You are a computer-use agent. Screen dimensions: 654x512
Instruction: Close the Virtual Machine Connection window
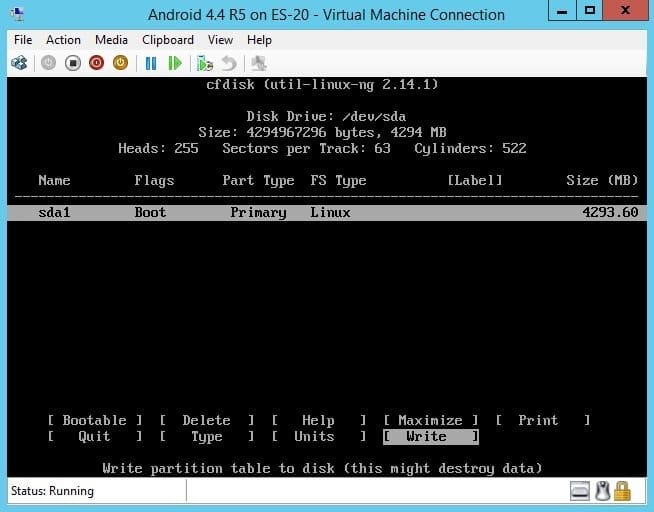coord(625,10)
